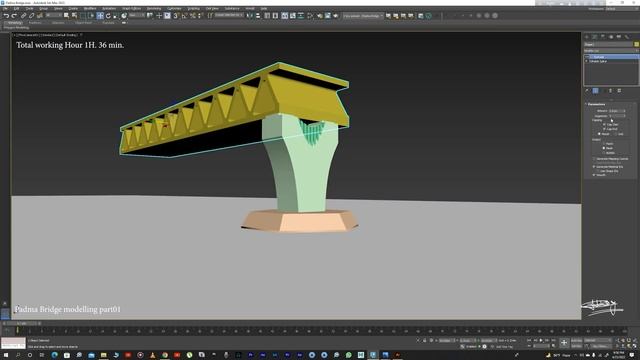The height and width of the screenshot is (360, 640).
Task: Click the object color swatch beside name
Action: (636, 44)
